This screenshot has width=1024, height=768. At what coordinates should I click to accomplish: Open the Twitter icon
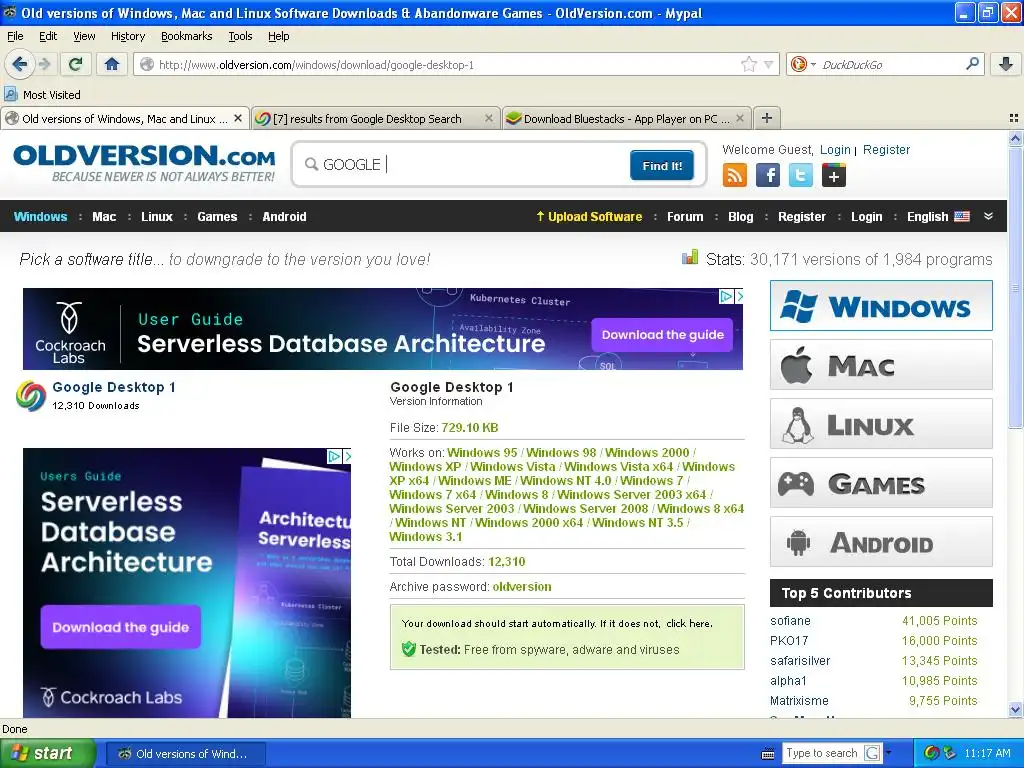[801, 175]
